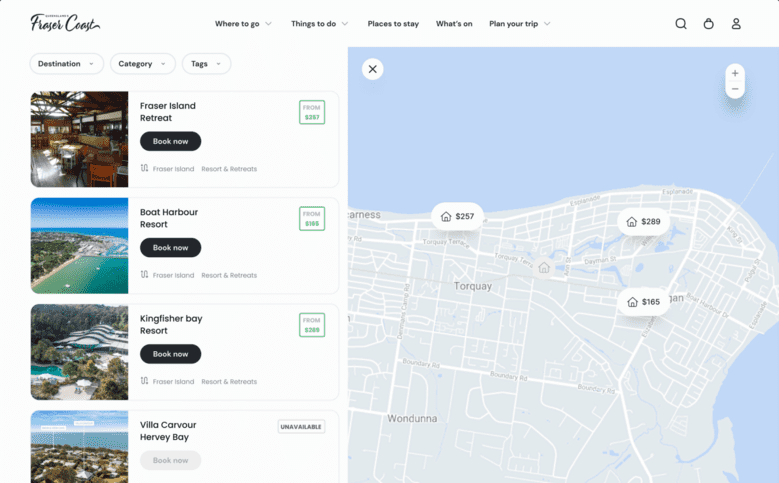Click the Torquay label on map
The image size is (779, 483).
pos(472,286)
